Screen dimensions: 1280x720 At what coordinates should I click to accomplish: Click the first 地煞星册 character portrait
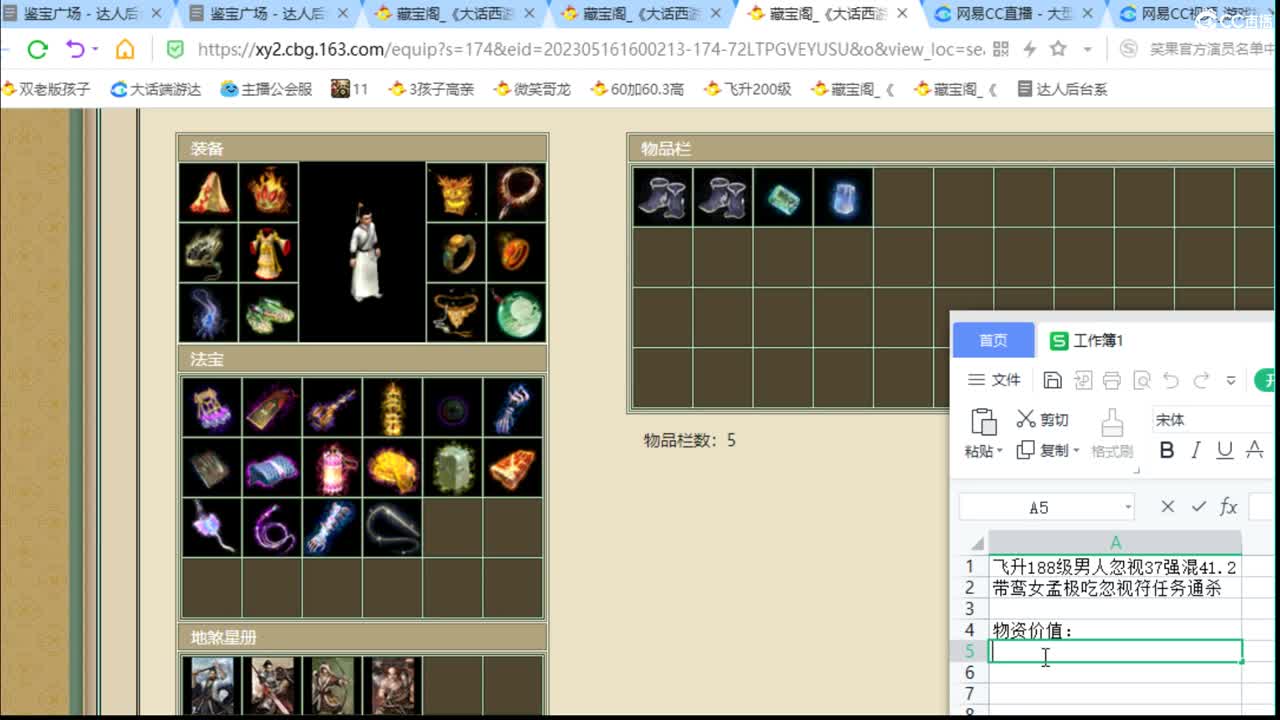click(x=212, y=686)
